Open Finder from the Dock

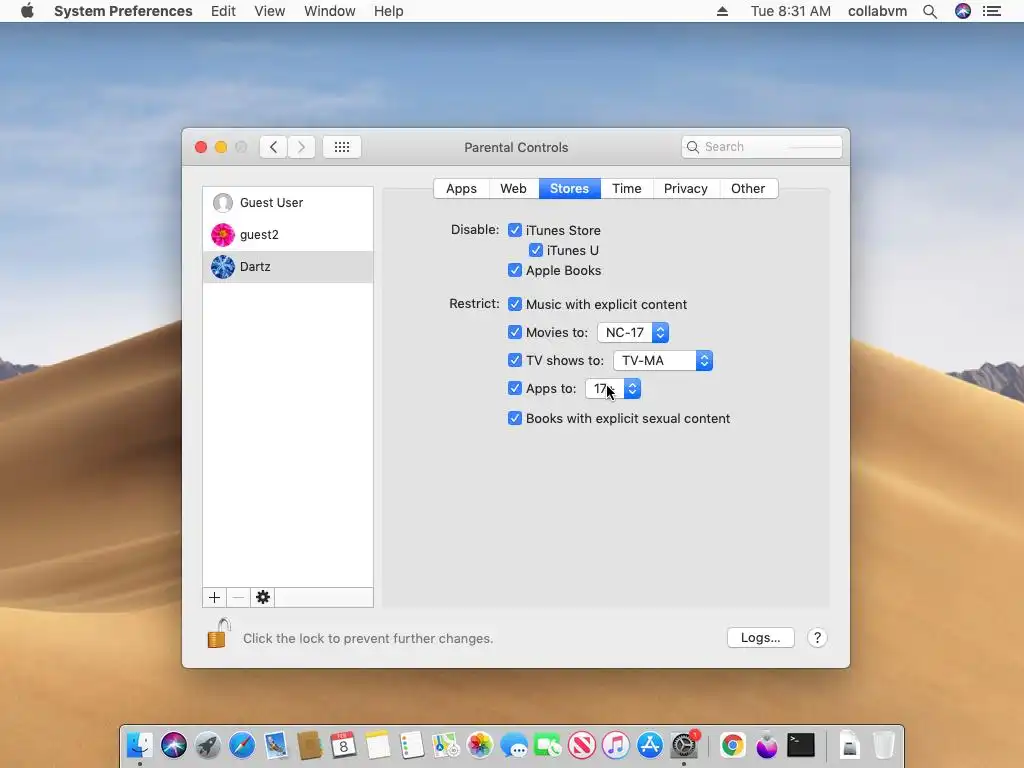click(139, 745)
